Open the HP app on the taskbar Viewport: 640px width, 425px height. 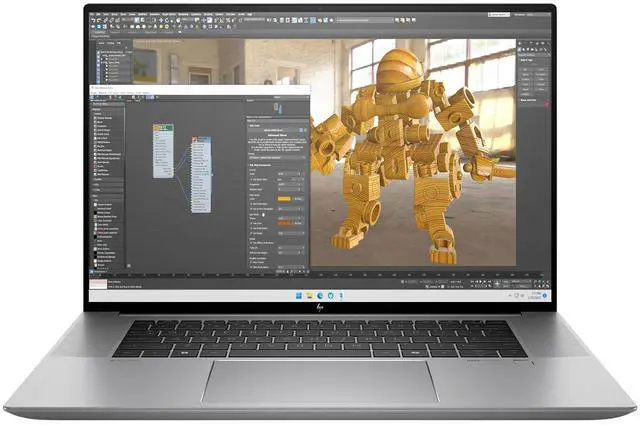[x=330, y=295]
